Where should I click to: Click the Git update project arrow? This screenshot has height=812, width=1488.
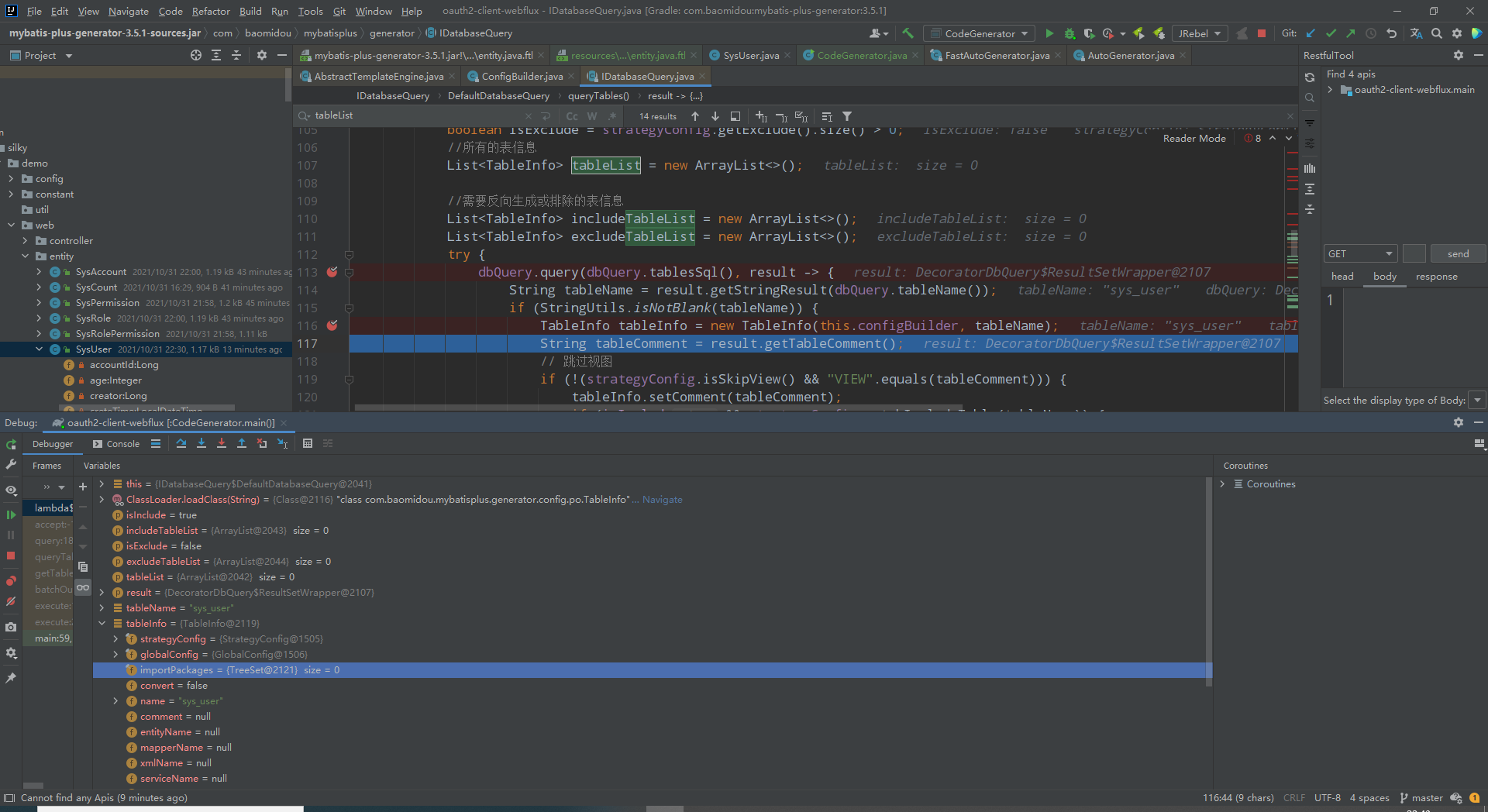click(x=1311, y=33)
